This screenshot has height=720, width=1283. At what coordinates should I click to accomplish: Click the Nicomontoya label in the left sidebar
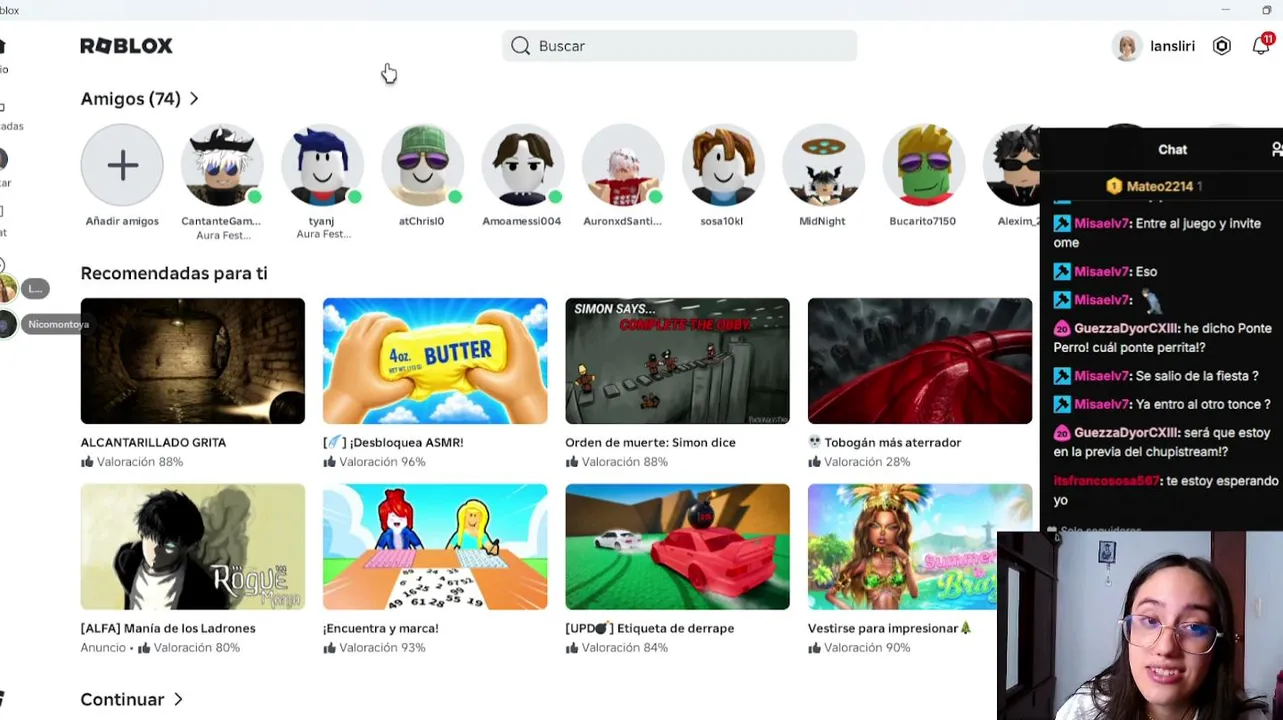(x=58, y=324)
